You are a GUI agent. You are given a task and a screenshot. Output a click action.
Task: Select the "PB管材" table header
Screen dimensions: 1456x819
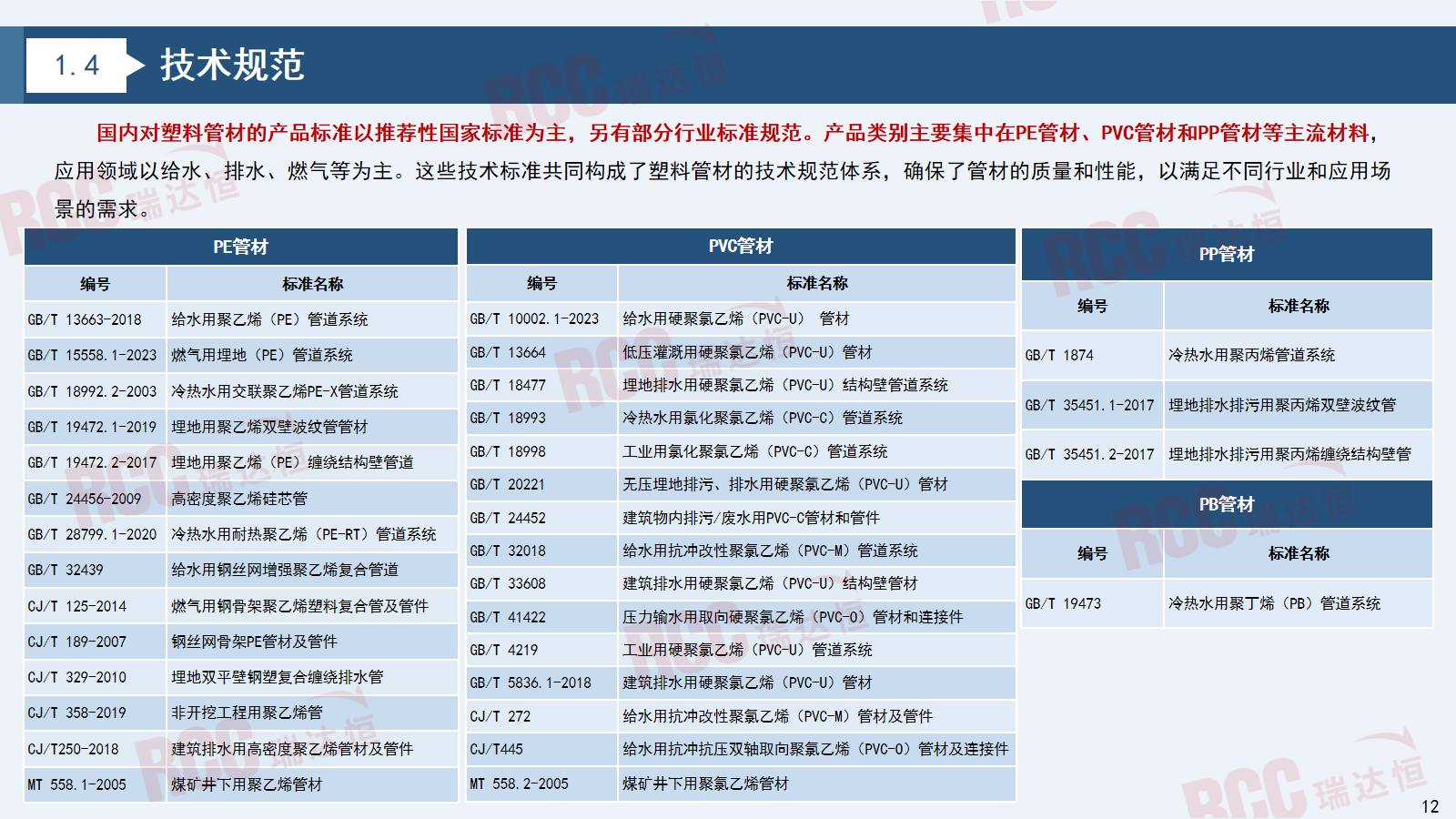tap(1226, 504)
